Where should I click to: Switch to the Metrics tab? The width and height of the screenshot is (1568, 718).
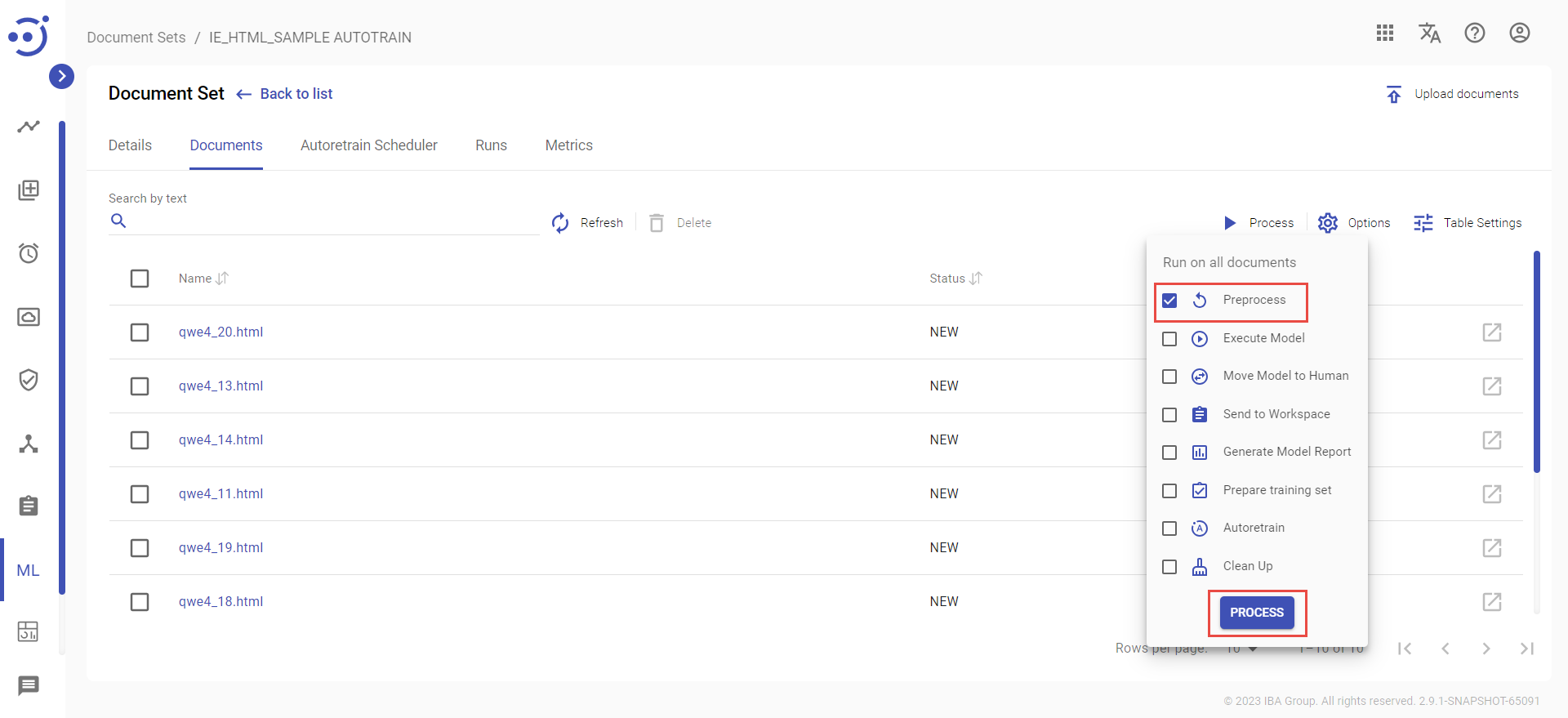(x=568, y=145)
